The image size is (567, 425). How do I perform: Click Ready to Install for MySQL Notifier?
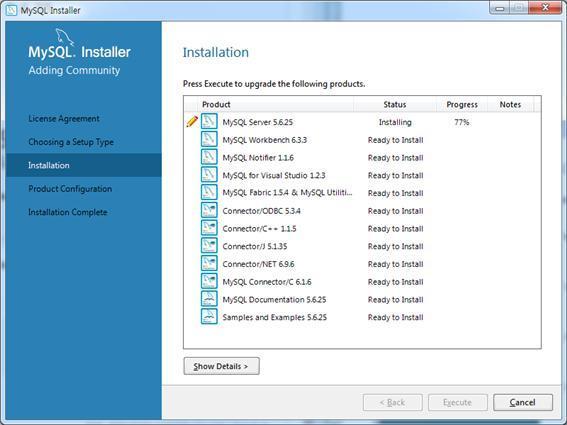click(396, 158)
